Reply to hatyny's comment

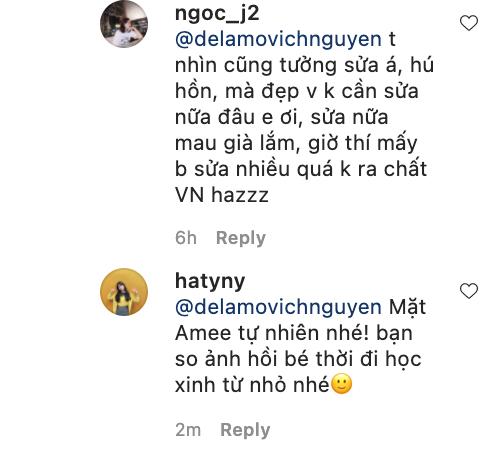click(x=245, y=430)
